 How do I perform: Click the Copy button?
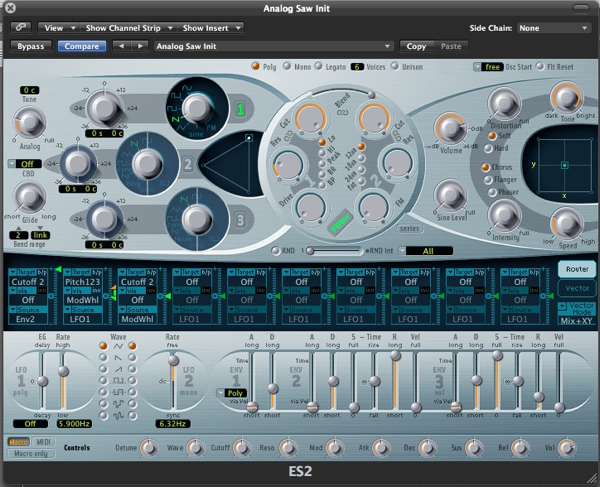click(x=416, y=46)
